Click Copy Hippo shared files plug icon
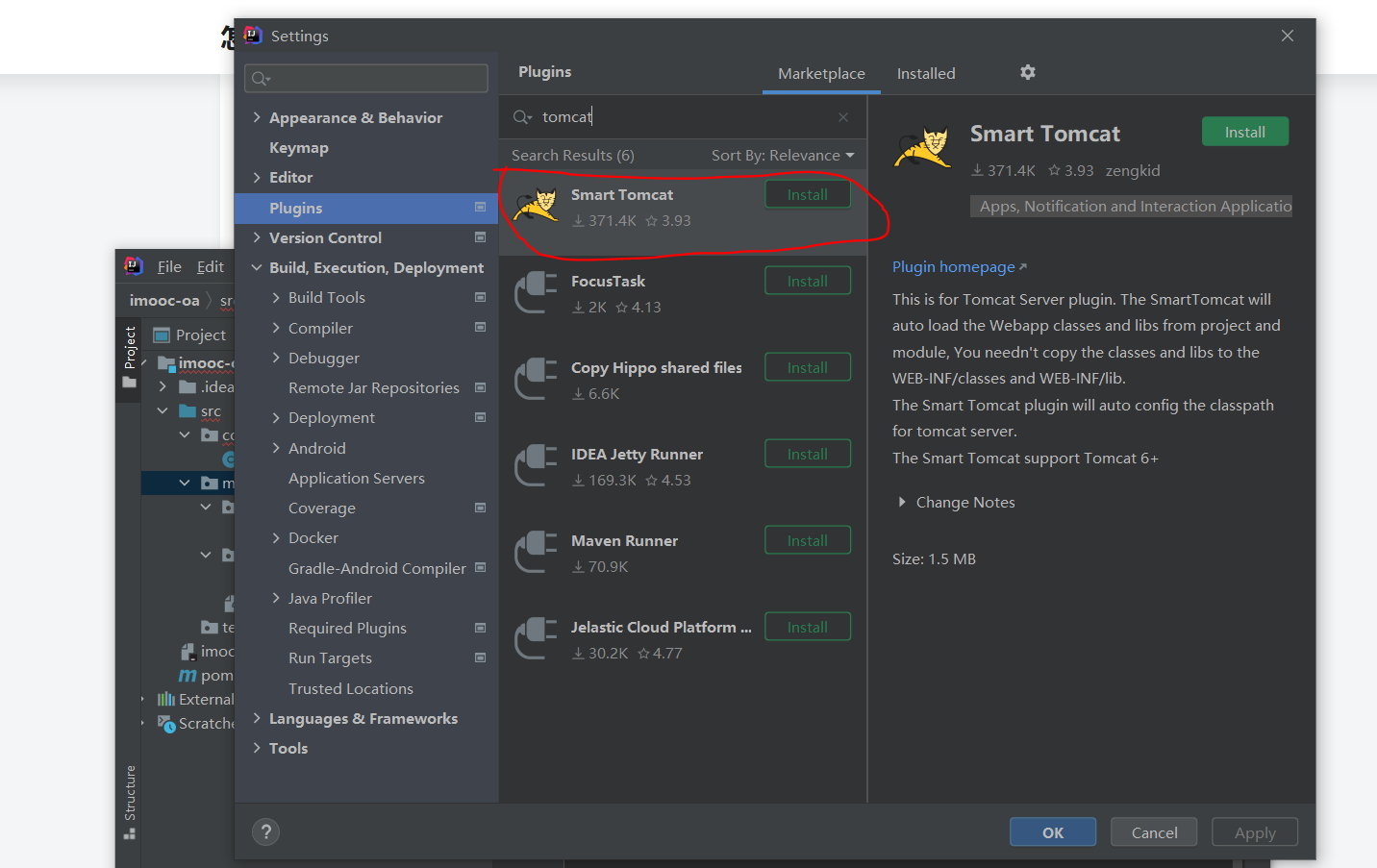This screenshot has height=868, width=1377. 536,380
